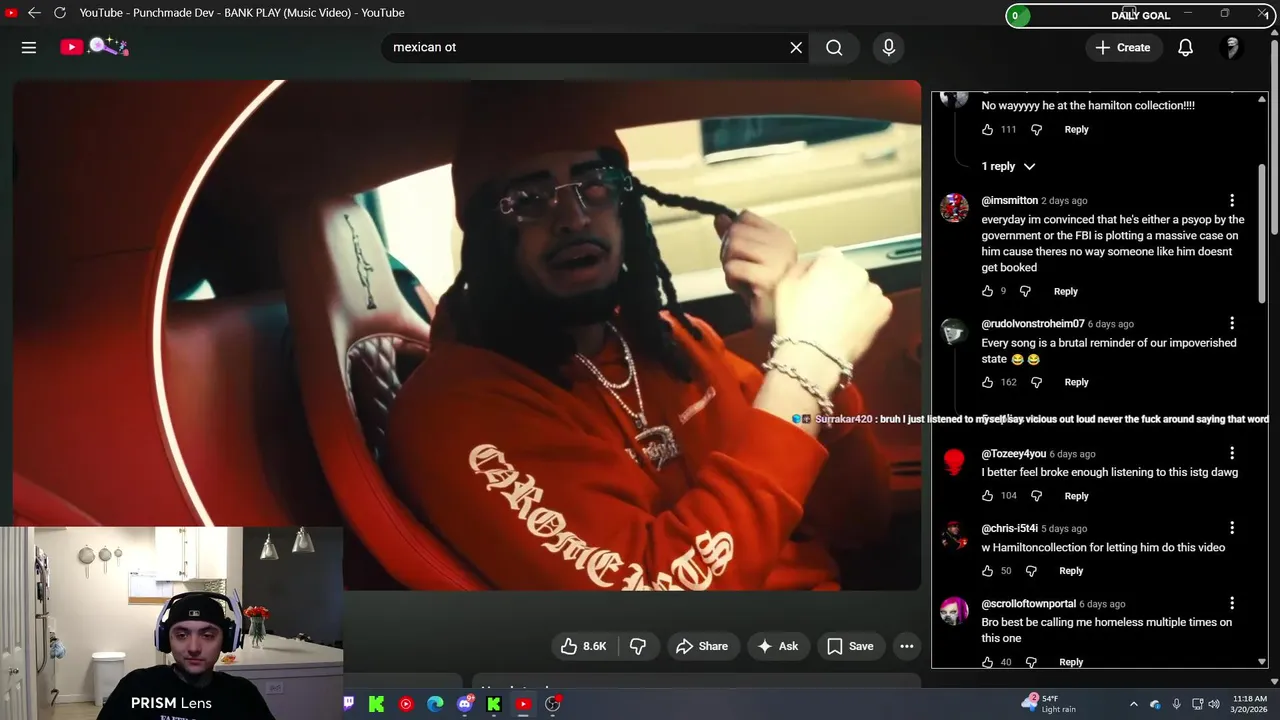Select the comment text about impoverished state
Image resolution: width=1280 pixels, height=720 pixels.
tap(1109, 351)
